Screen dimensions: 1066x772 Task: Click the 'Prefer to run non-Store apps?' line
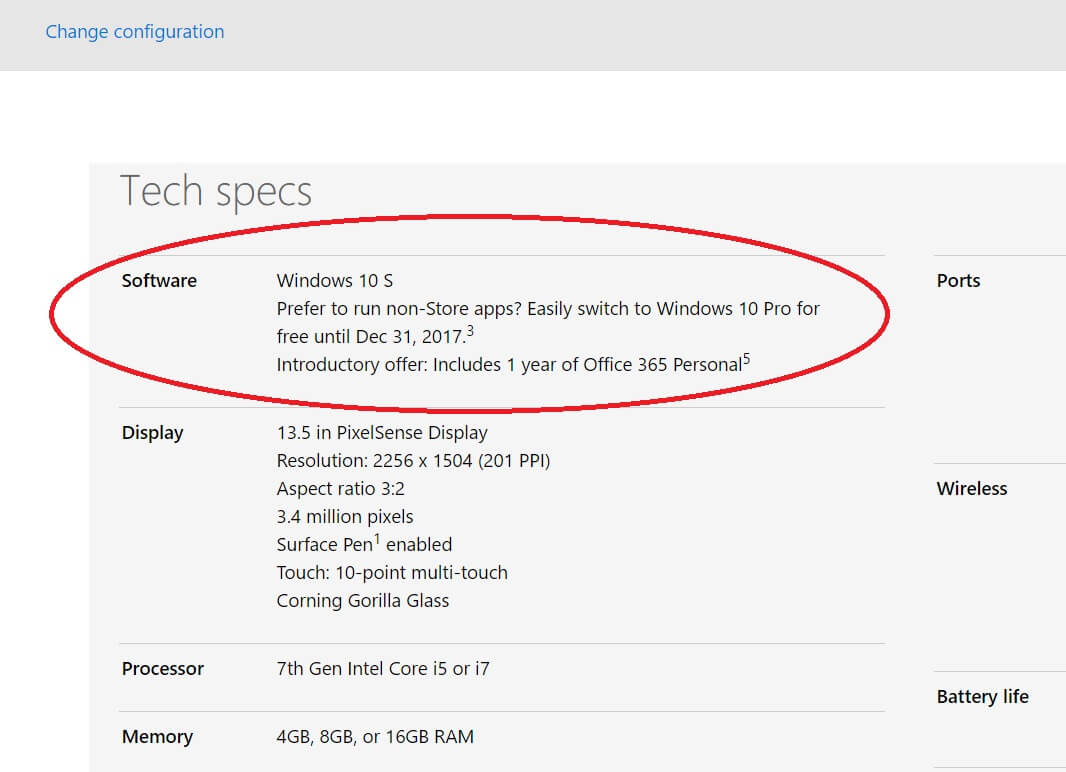pyautogui.click(x=548, y=309)
